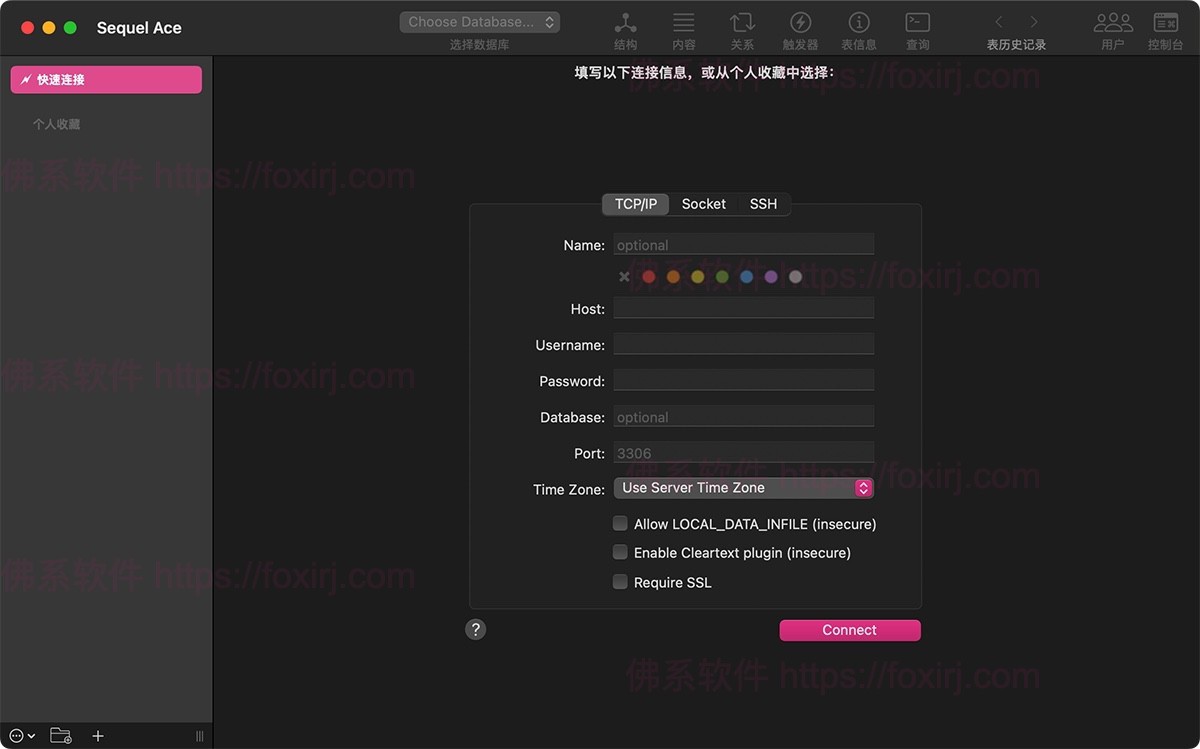Open the Choose Database dropdown

[x=479, y=21]
